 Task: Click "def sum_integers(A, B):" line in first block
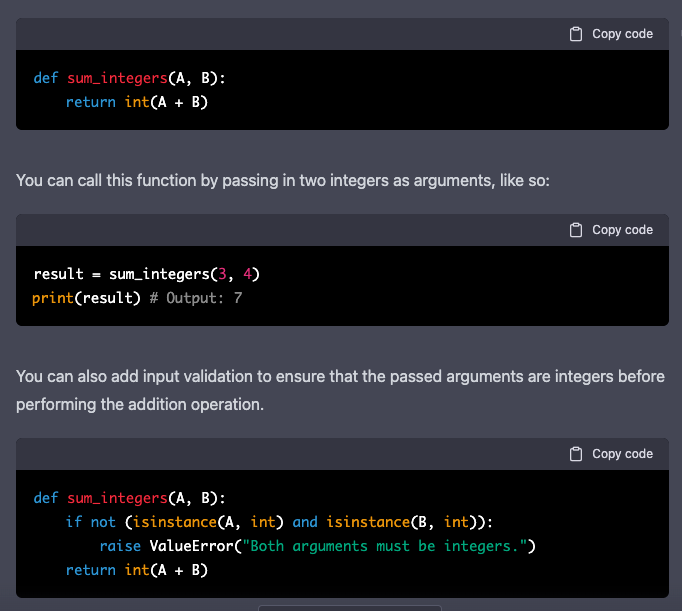130,78
